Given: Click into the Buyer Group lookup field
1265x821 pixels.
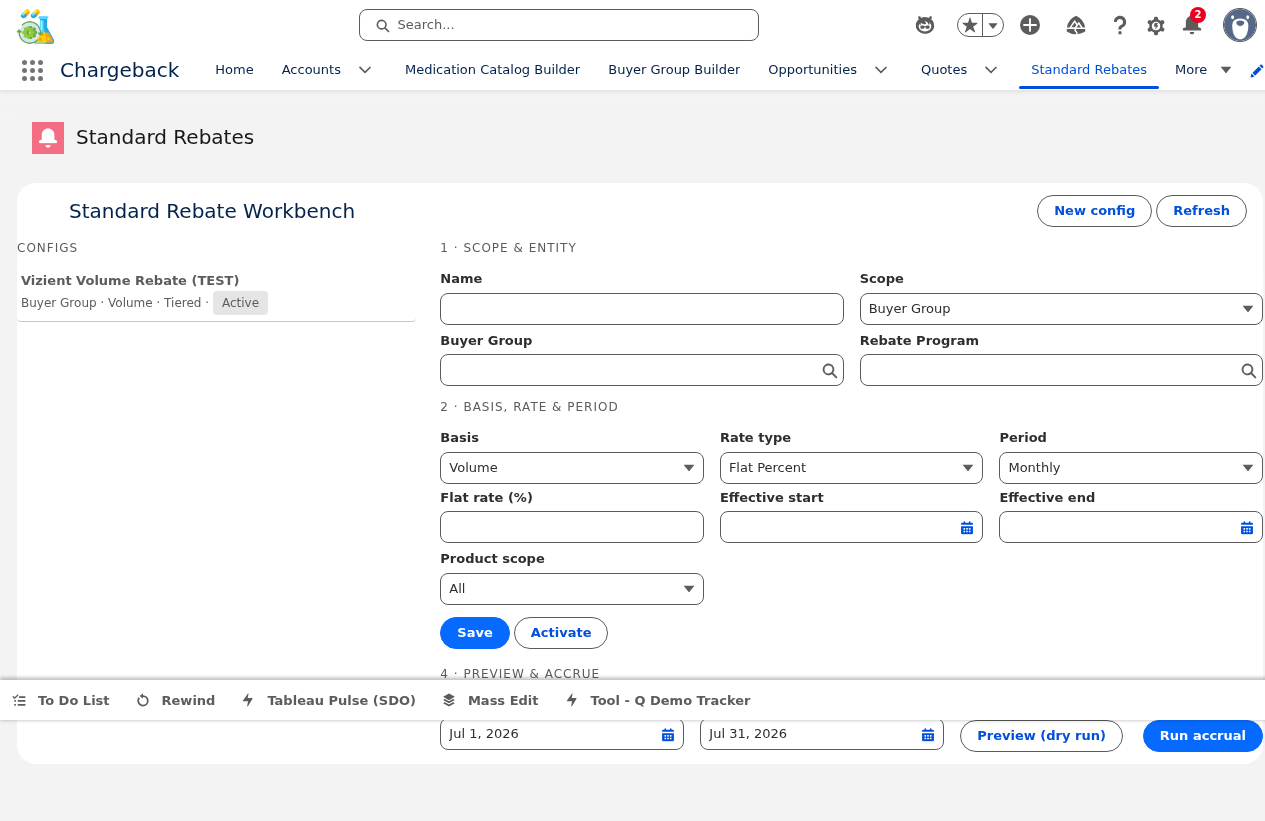Looking at the screenshot, I should coord(642,370).
